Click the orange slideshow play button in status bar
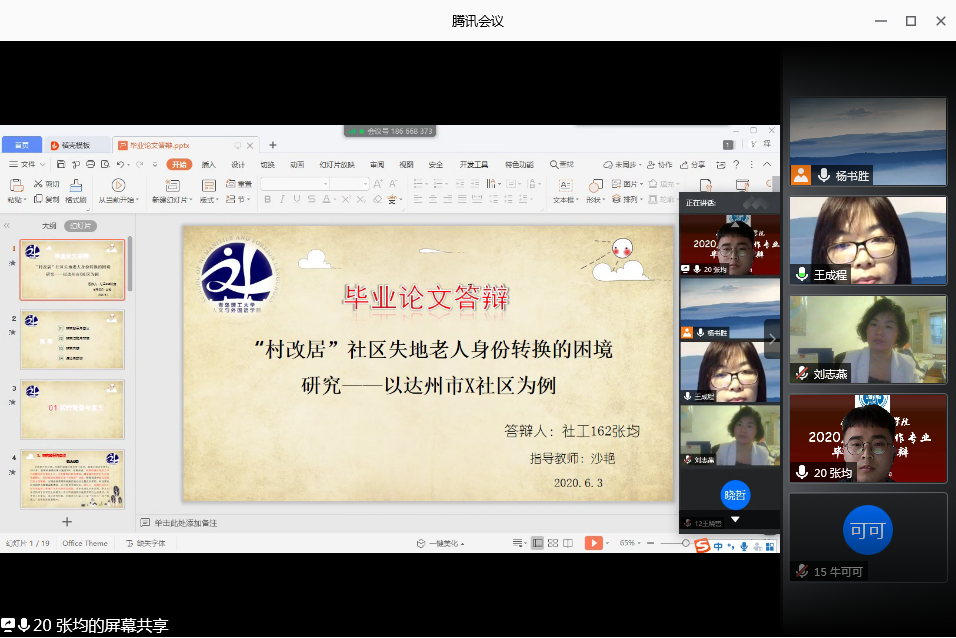 (x=594, y=543)
